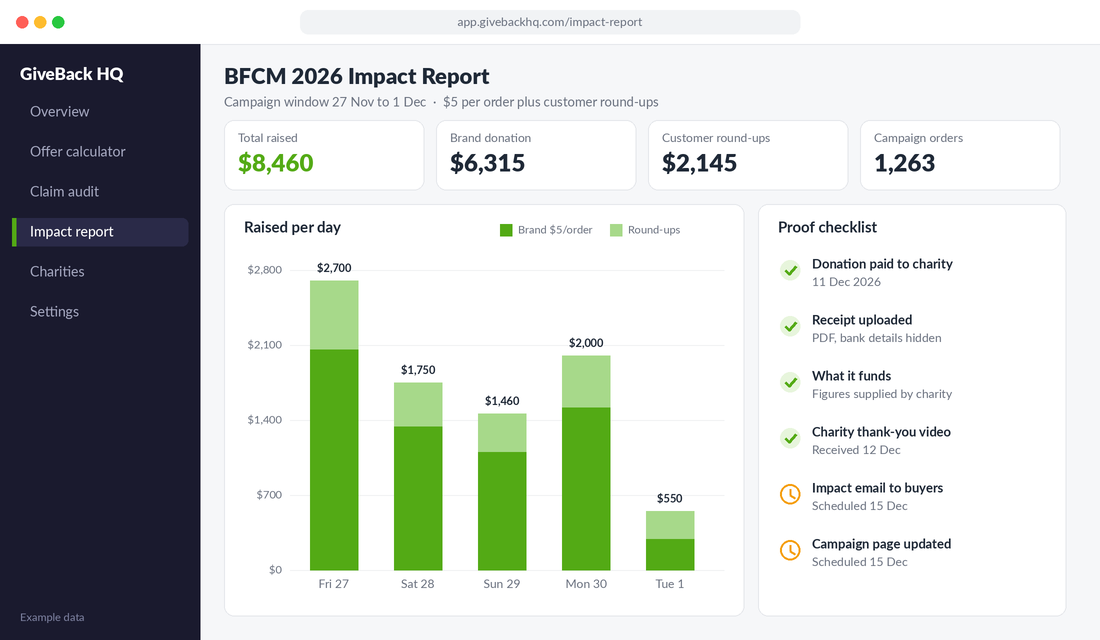Viewport: 1100px width, 640px height.
Task: Click the $2,000 bar value label
Action: (x=586, y=343)
